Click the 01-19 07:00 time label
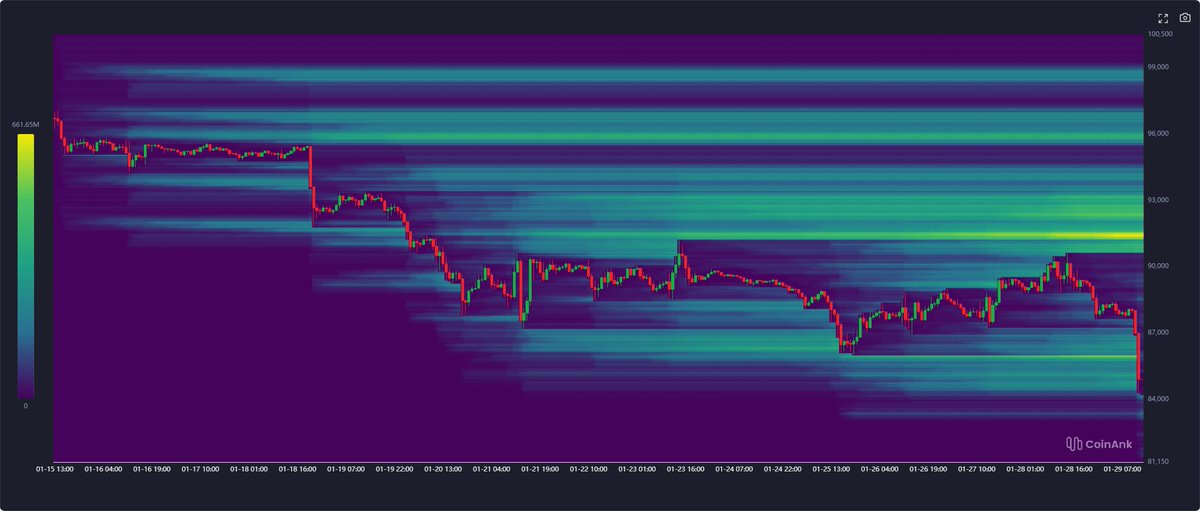Image resolution: width=1200 pixels, height=511 pixels. coord(345,469)
